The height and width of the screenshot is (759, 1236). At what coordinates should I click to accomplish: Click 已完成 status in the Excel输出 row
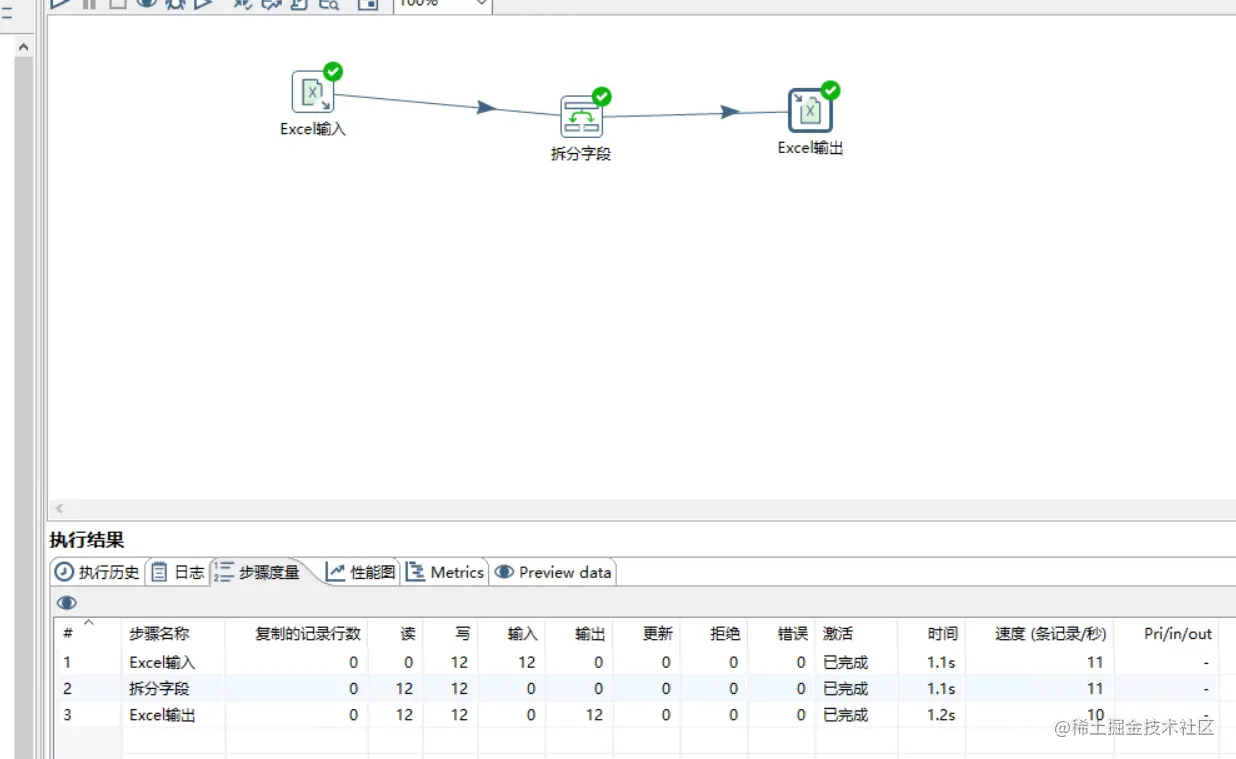(846, 715)
